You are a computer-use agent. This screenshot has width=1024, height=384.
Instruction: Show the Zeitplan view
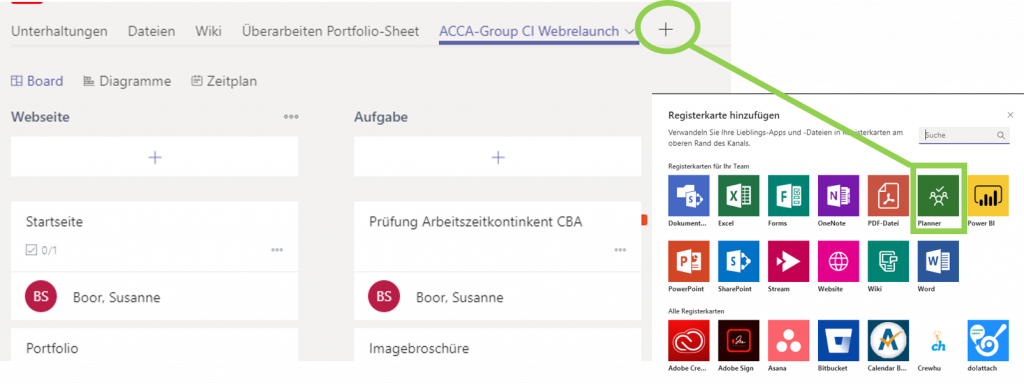(223, 82)
